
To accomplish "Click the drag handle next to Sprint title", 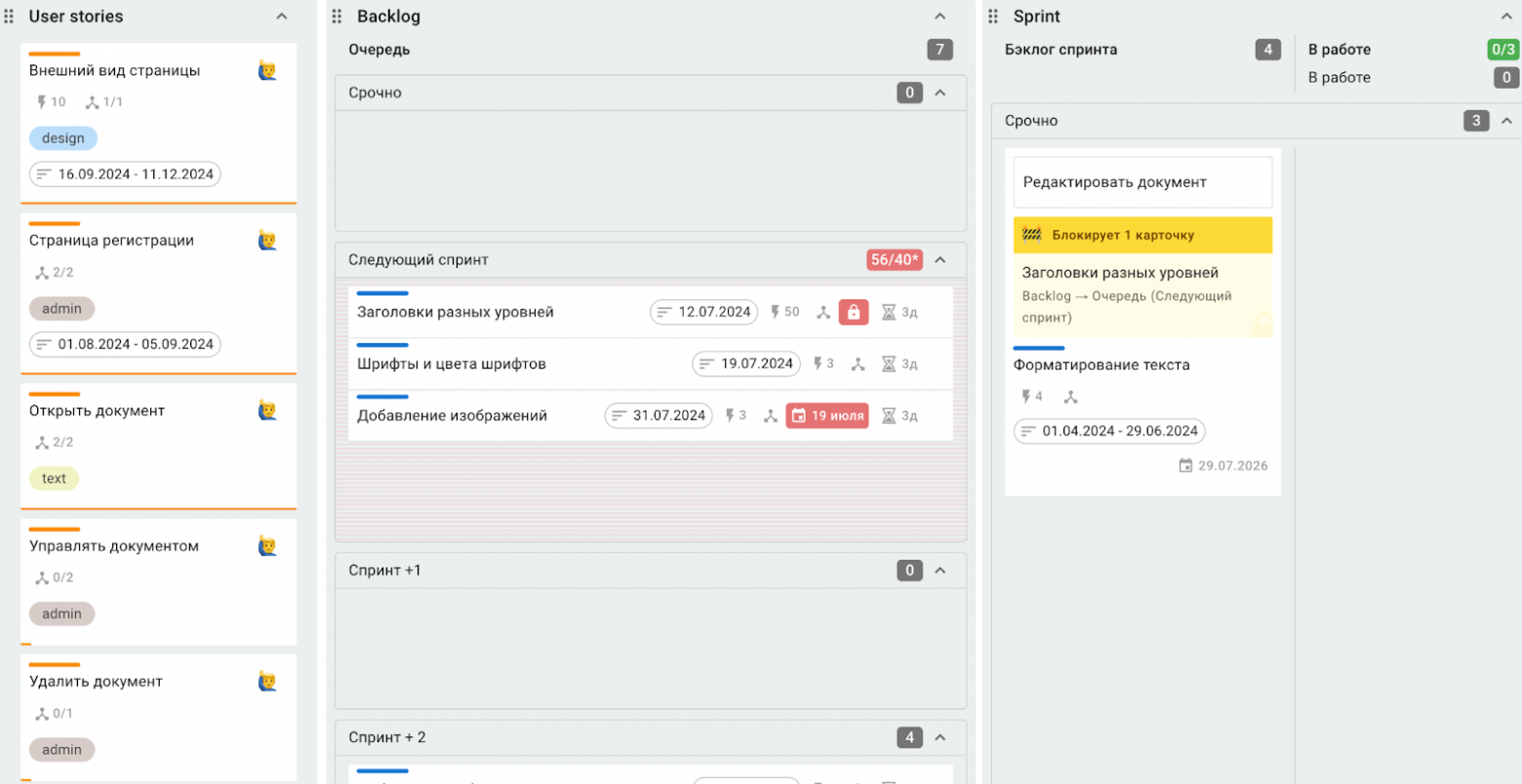I will (x=993, y=17).
